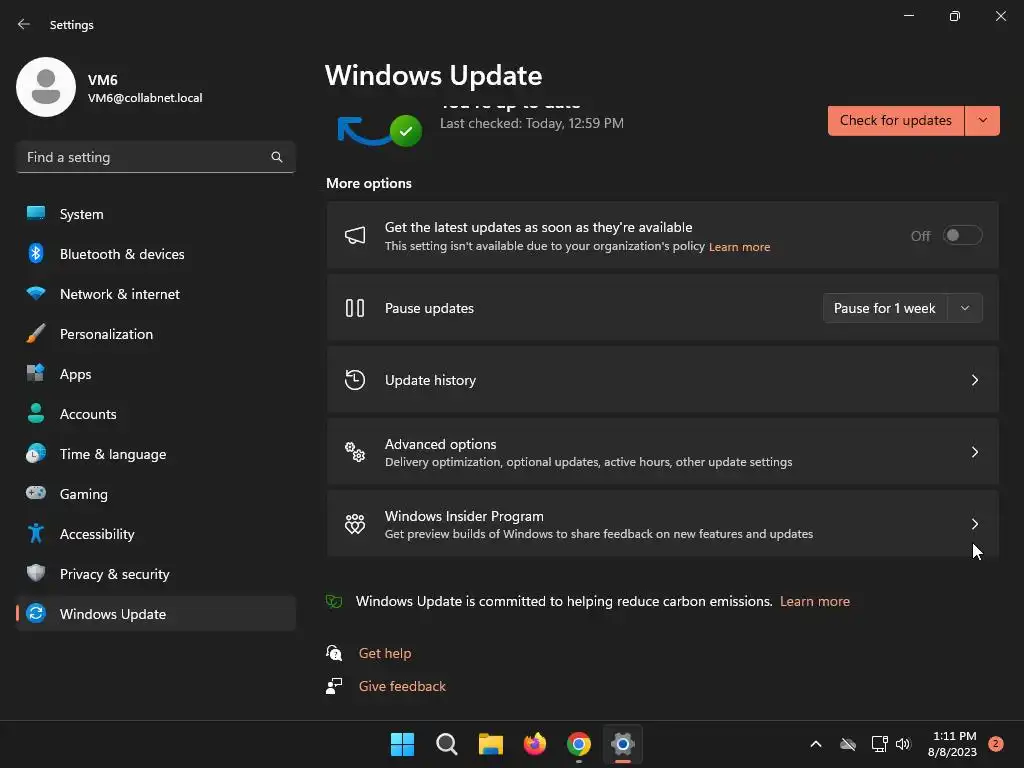Click the VM6 user avatar picture
The image size is (1024, 768).
[46, 87]
